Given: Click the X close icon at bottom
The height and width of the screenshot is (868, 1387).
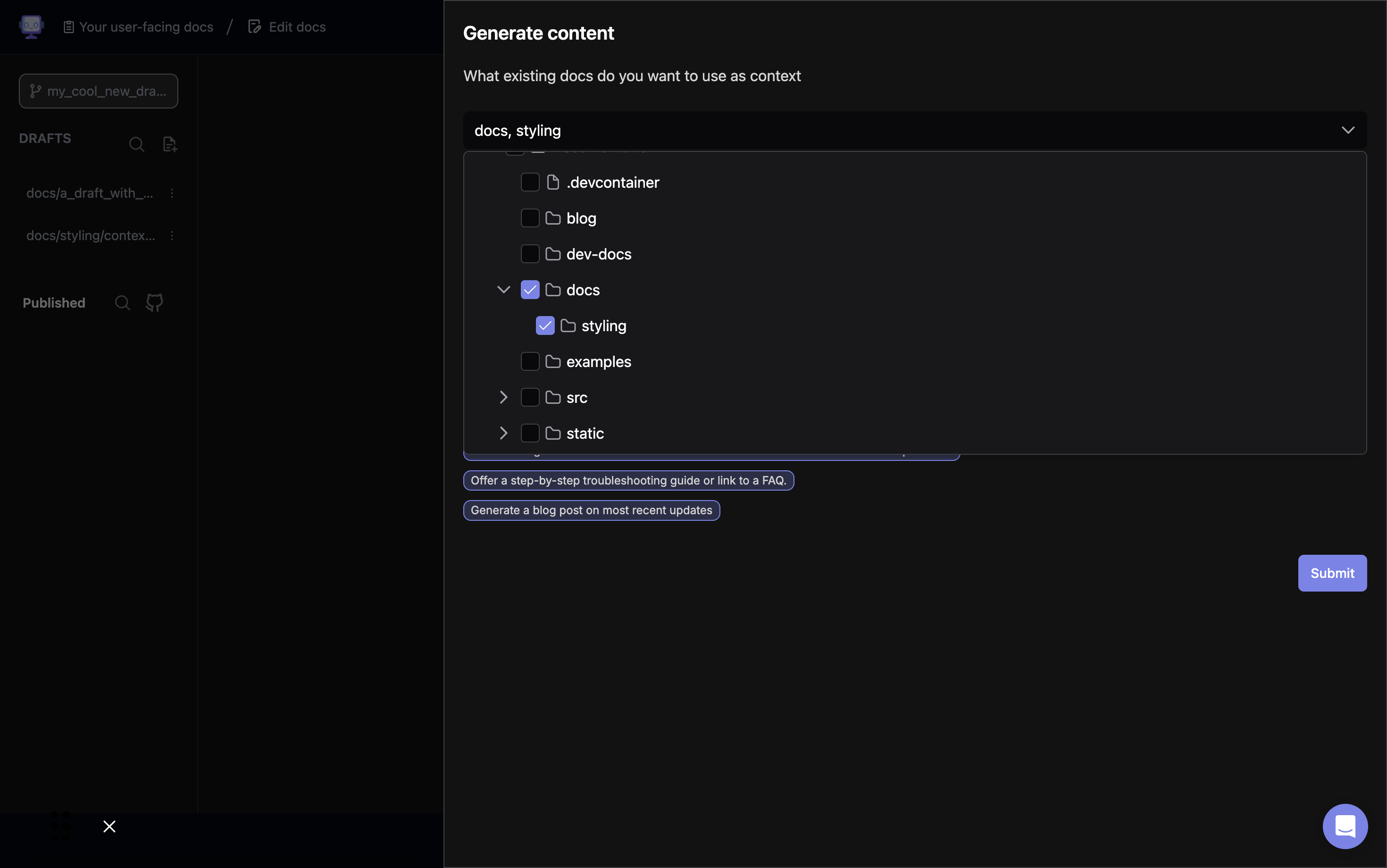Looking at the screenshot, I should pyautogui.click(x=109, y=826).
